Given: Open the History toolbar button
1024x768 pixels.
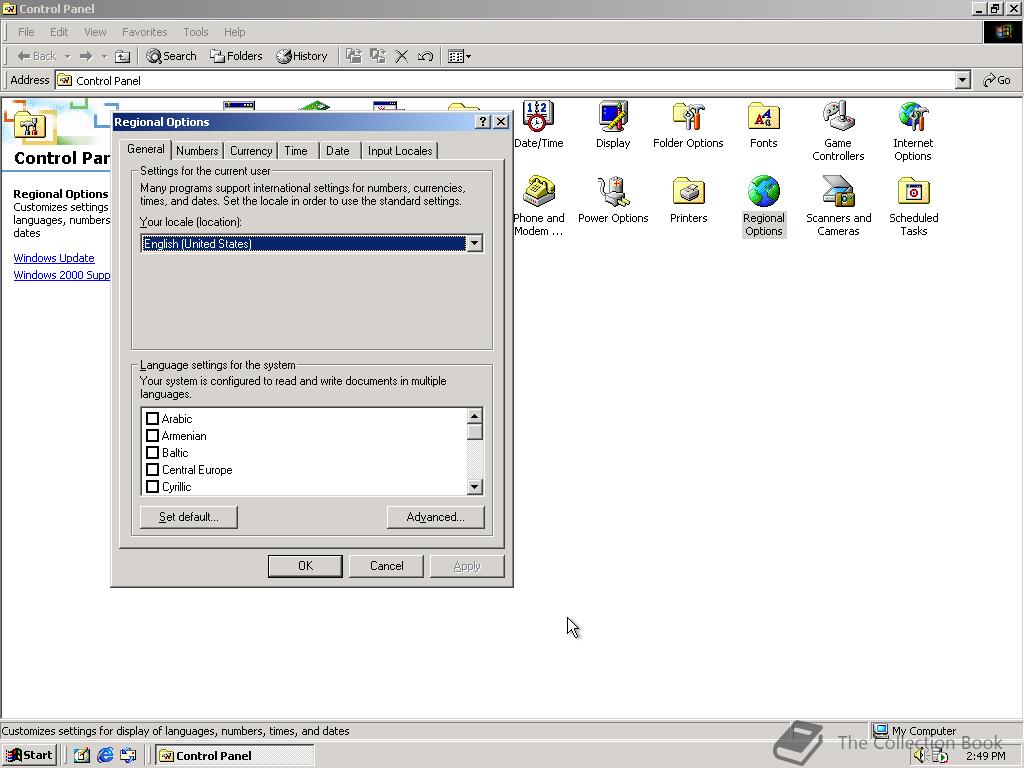Looking at the screenshot, I should click(302, 56).
